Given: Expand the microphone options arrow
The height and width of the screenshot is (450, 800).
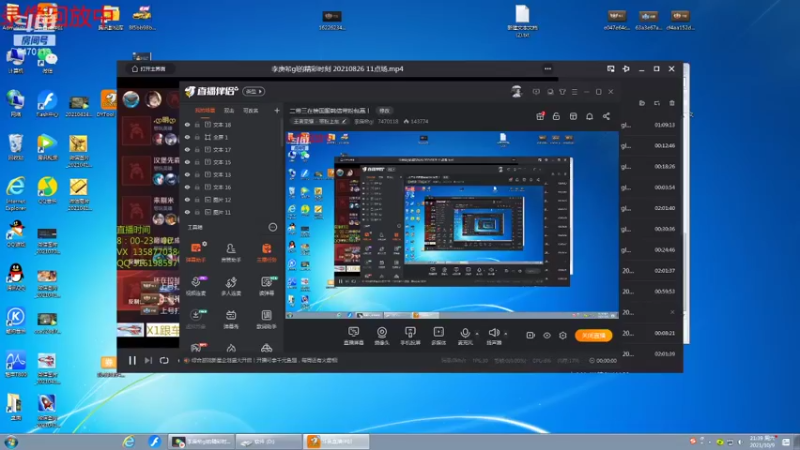Looking at the screenshot, I should [477, 334].
